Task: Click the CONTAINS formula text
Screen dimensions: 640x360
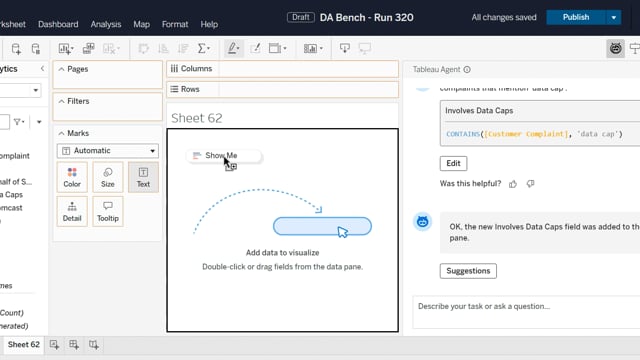Action: 534,134
